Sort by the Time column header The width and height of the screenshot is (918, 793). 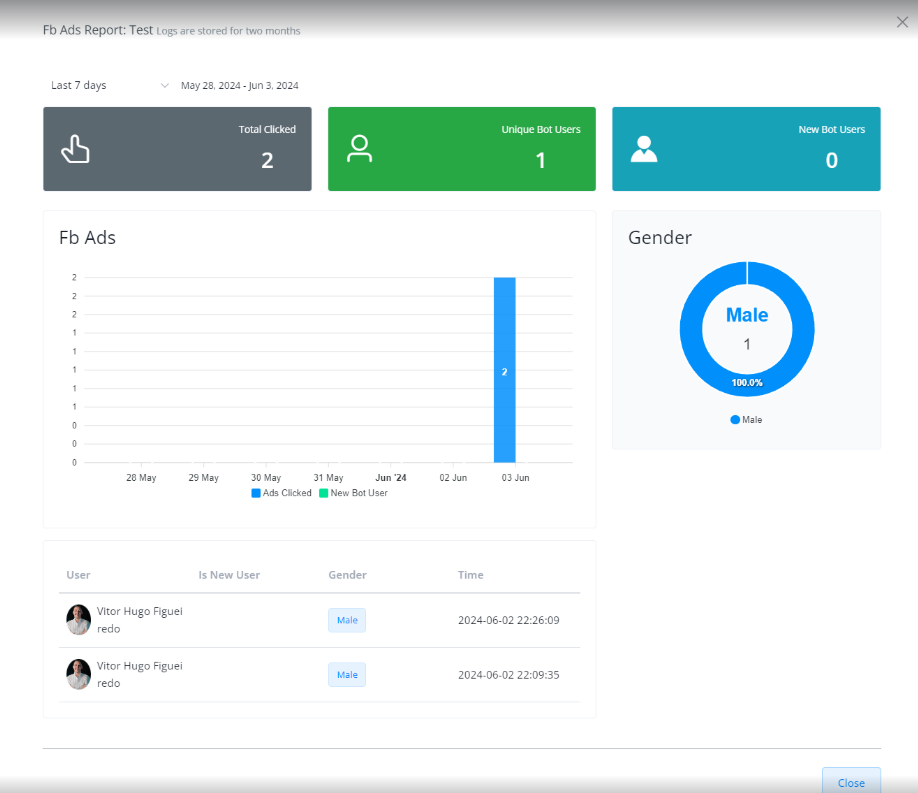tap(470, 575)
